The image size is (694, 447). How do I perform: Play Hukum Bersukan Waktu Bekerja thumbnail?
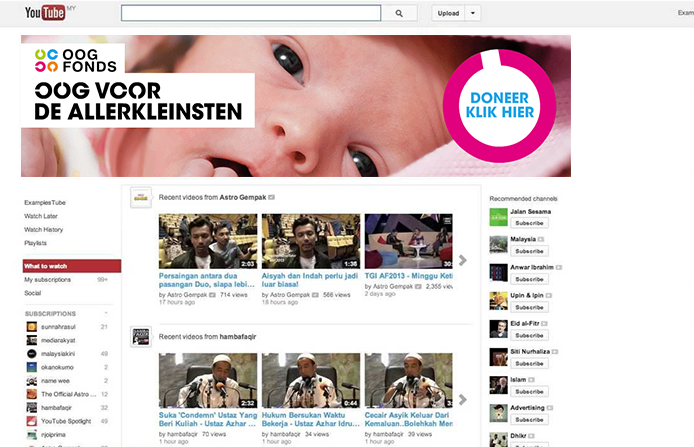pos(311,381)
